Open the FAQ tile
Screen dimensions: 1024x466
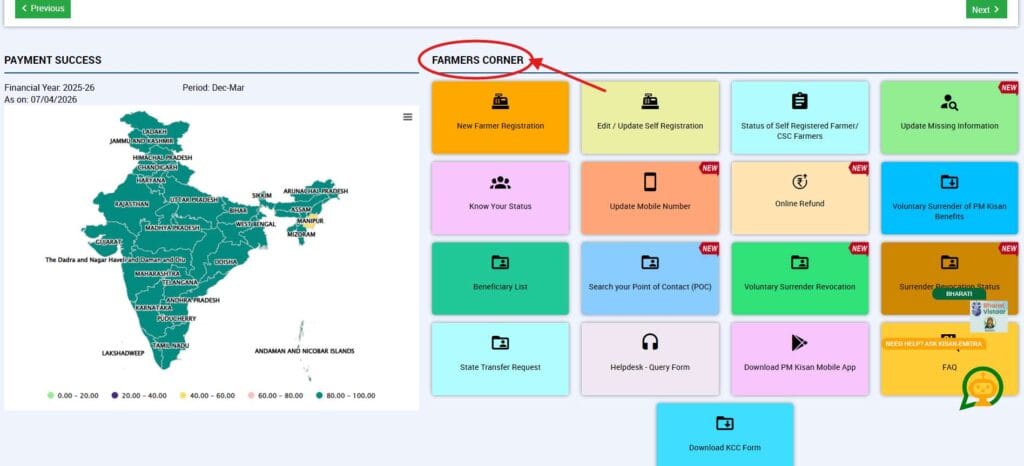[x=949, y=358]
